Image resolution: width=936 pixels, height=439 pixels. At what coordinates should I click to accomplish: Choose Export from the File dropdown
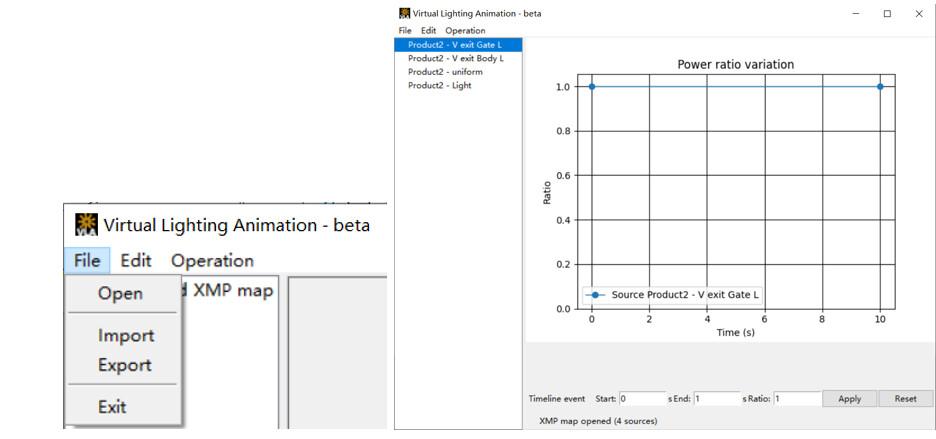(x=125, y=365)
